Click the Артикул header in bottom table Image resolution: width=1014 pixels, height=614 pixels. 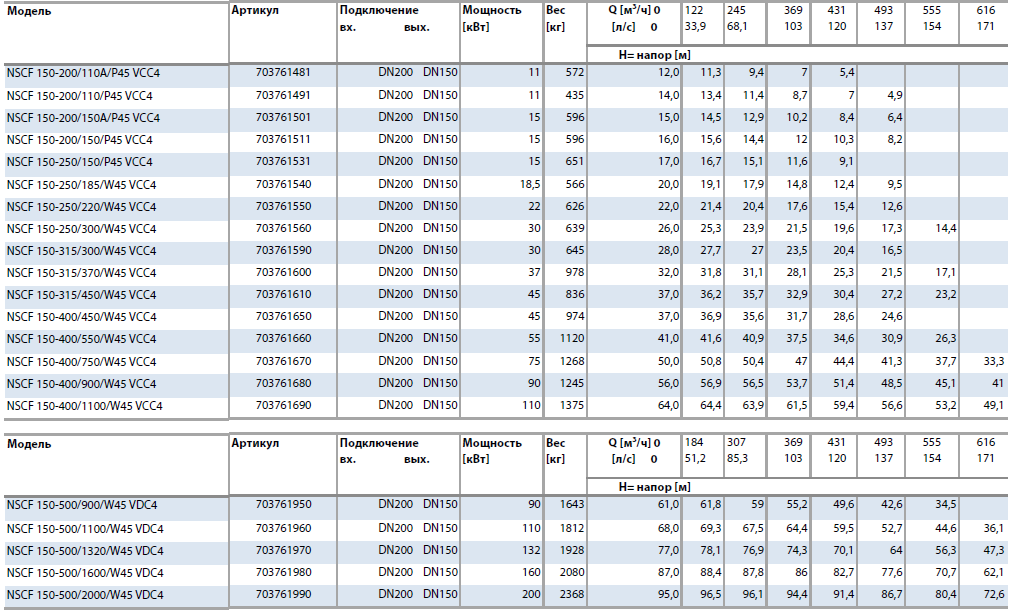click(255, 443)
